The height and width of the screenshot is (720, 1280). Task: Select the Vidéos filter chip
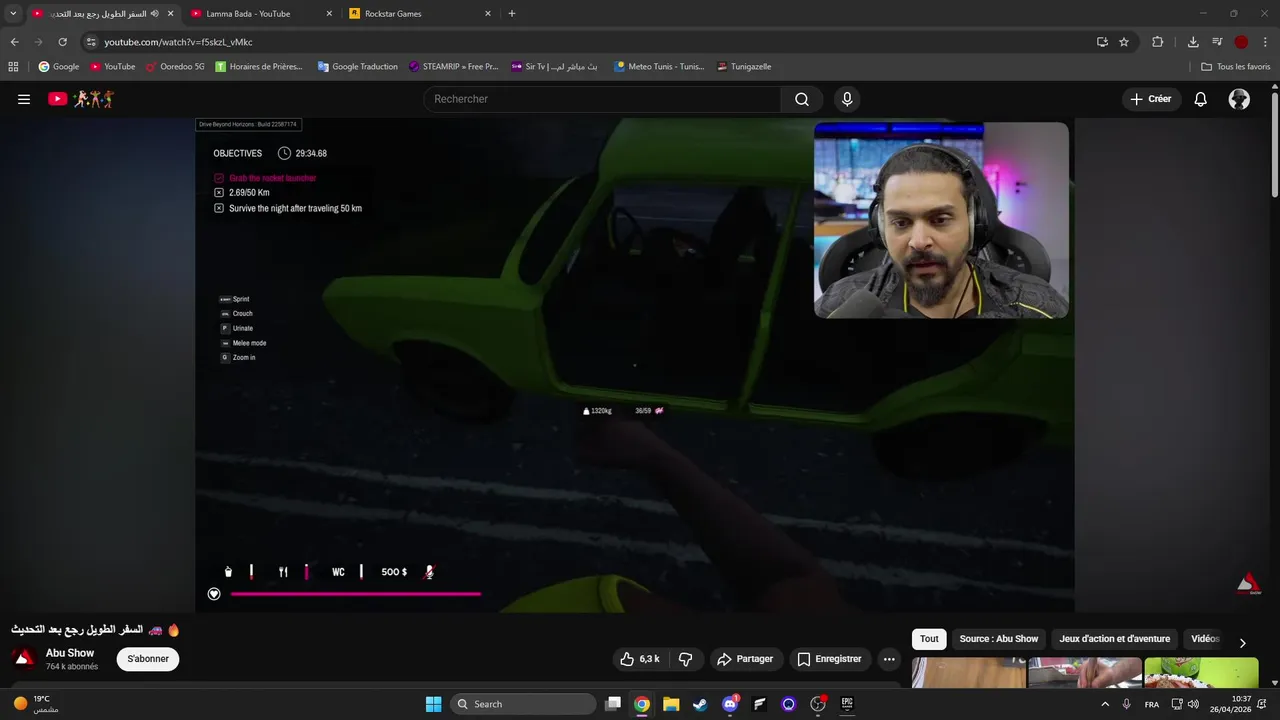tap(1205, 639)
